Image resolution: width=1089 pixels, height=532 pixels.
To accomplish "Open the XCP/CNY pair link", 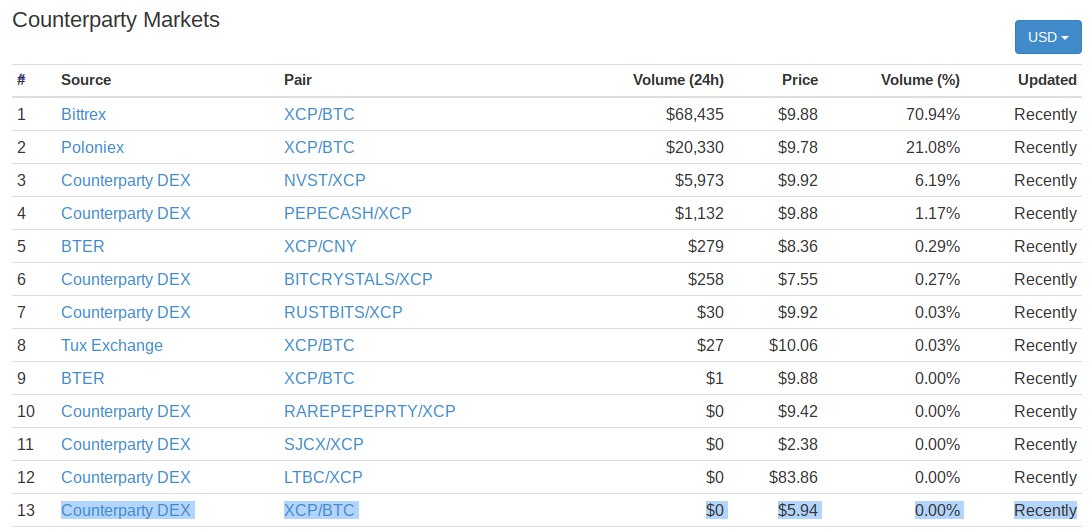I will coord(320,247).
